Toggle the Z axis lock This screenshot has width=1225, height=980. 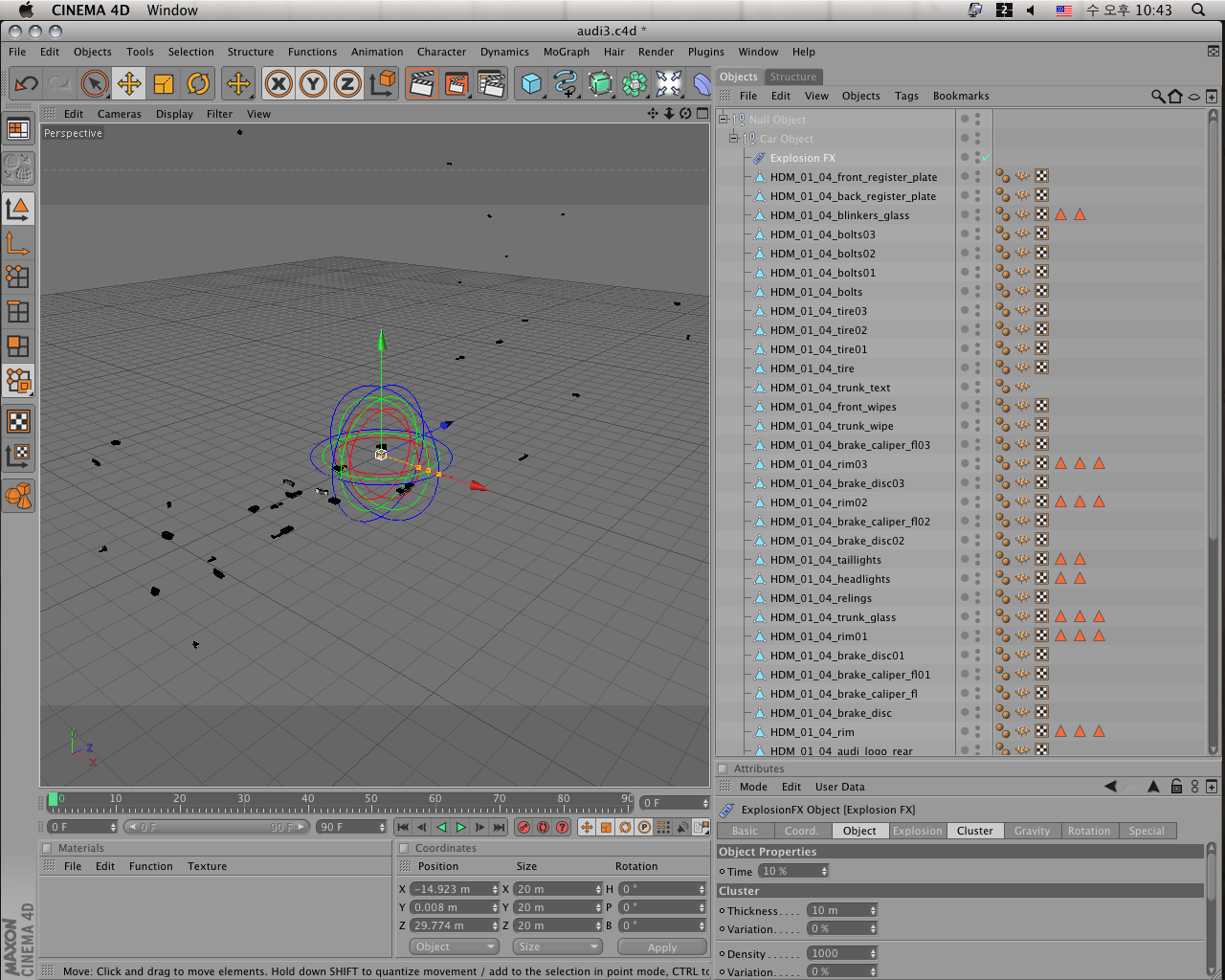347,84
